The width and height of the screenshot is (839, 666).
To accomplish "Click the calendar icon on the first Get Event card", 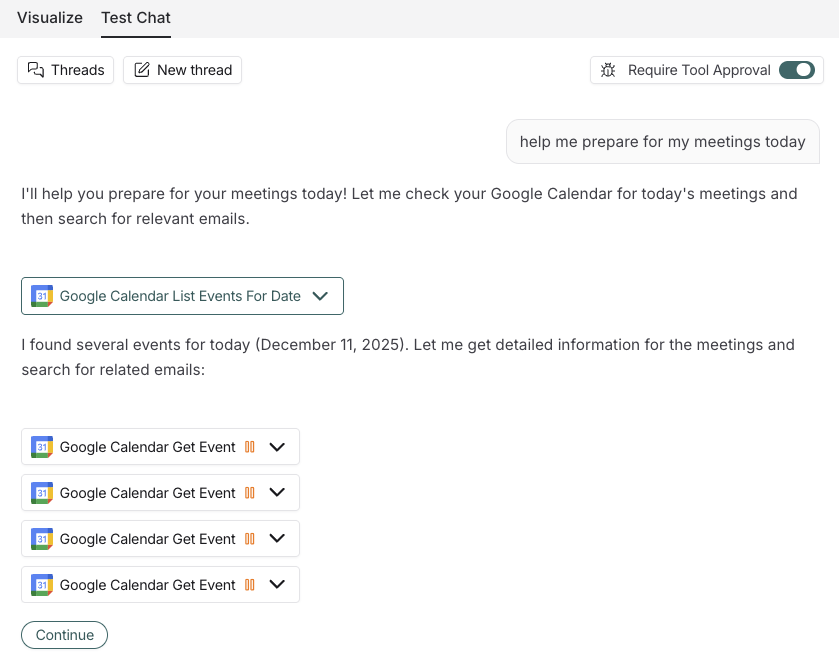I will 41,446.
